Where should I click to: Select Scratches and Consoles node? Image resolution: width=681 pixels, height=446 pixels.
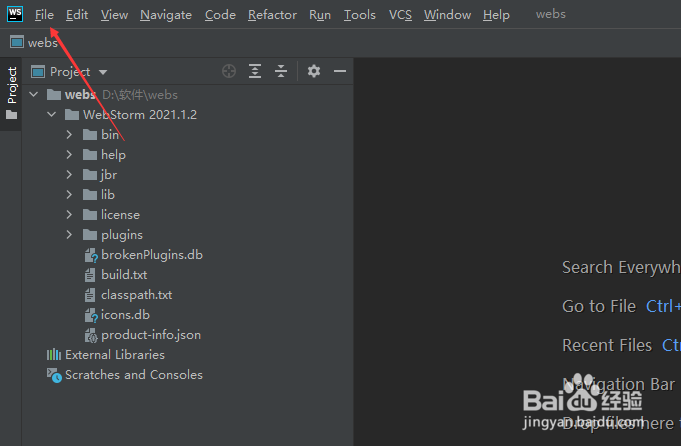[134, 375]
